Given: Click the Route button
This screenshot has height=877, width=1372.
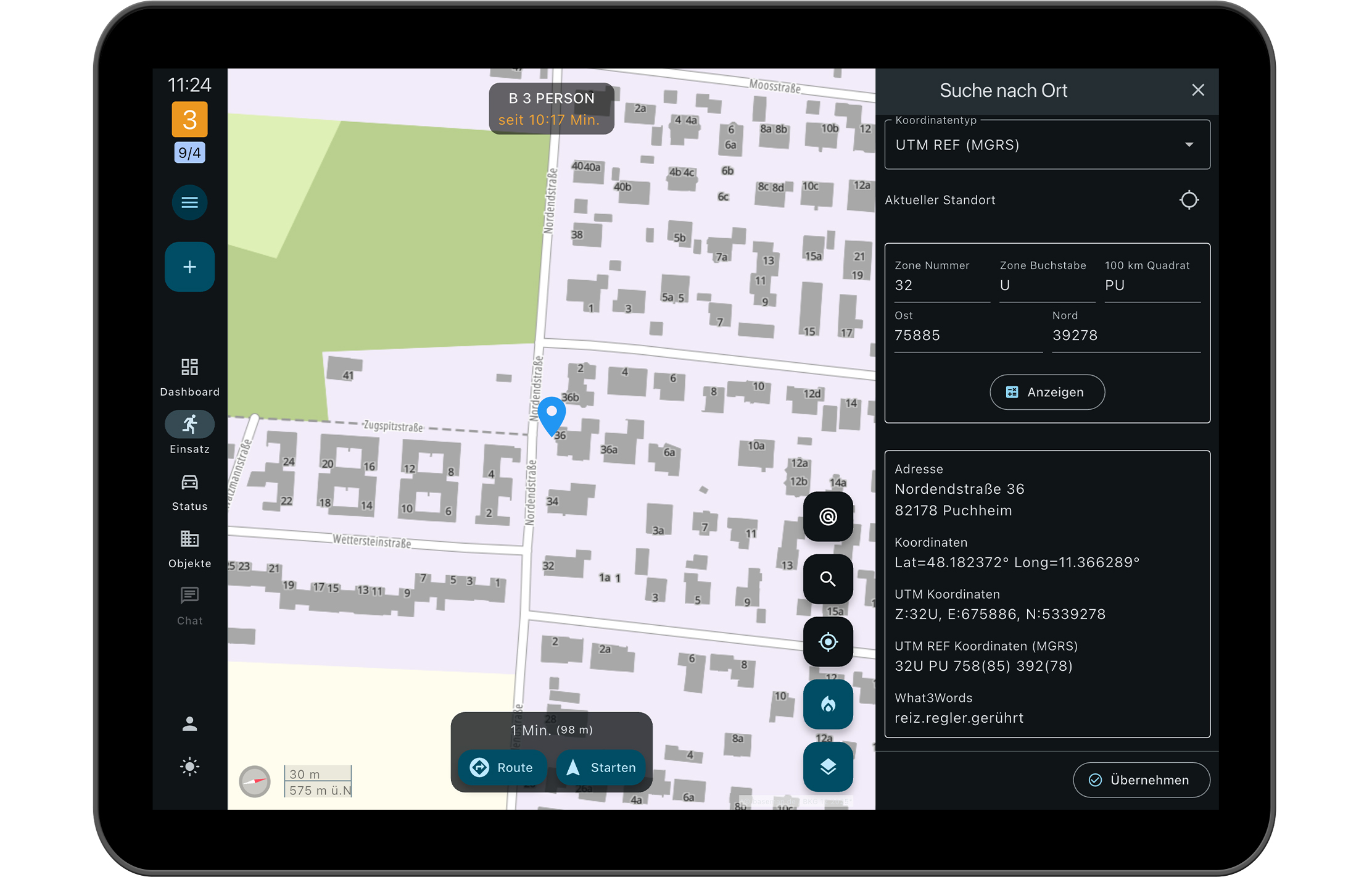Looking at the screenshot, I should pos(502,767).
